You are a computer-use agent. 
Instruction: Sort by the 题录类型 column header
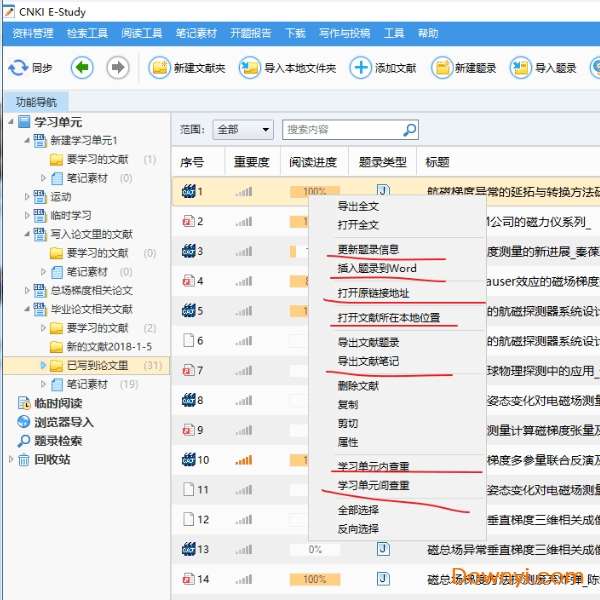(383, 162)
